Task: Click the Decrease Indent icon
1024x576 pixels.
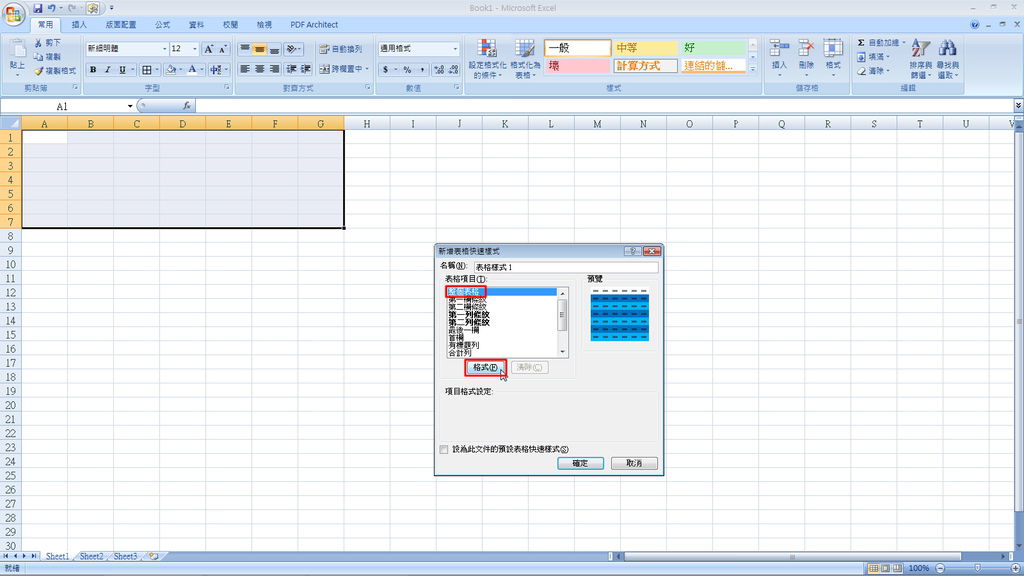Action: tap(291, 69)
